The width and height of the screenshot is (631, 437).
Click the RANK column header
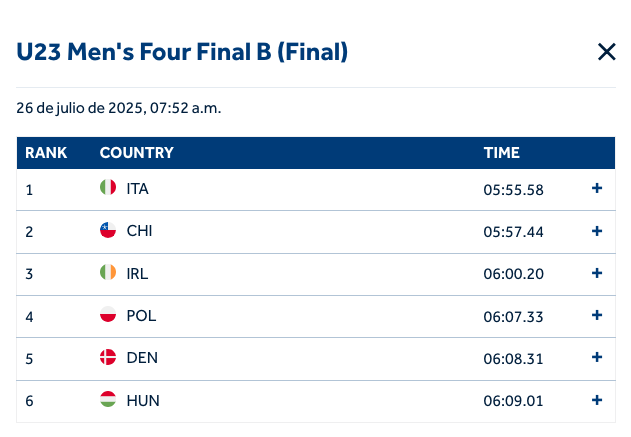[46, 153]
